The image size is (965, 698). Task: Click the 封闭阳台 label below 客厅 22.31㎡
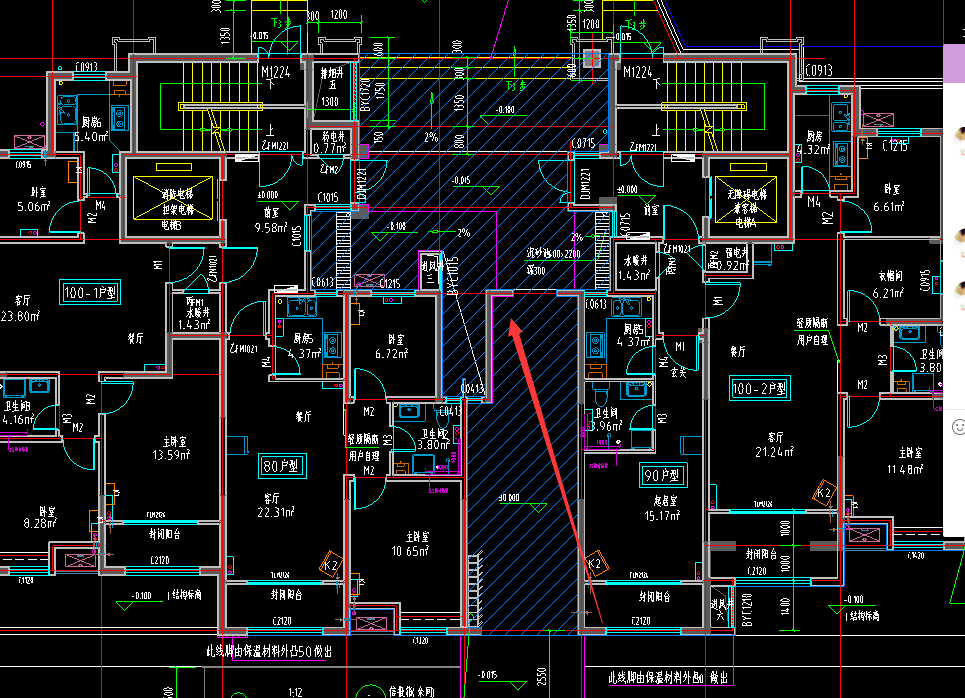tap(286, 595)
